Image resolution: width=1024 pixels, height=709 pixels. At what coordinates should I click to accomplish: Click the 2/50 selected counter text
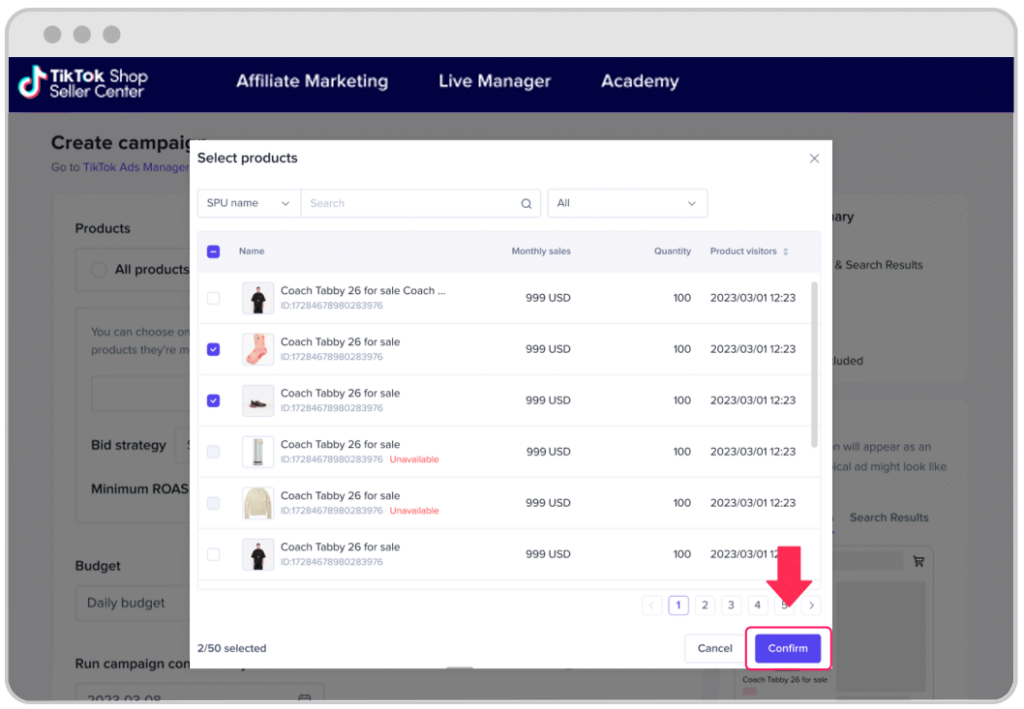[232, 648]
